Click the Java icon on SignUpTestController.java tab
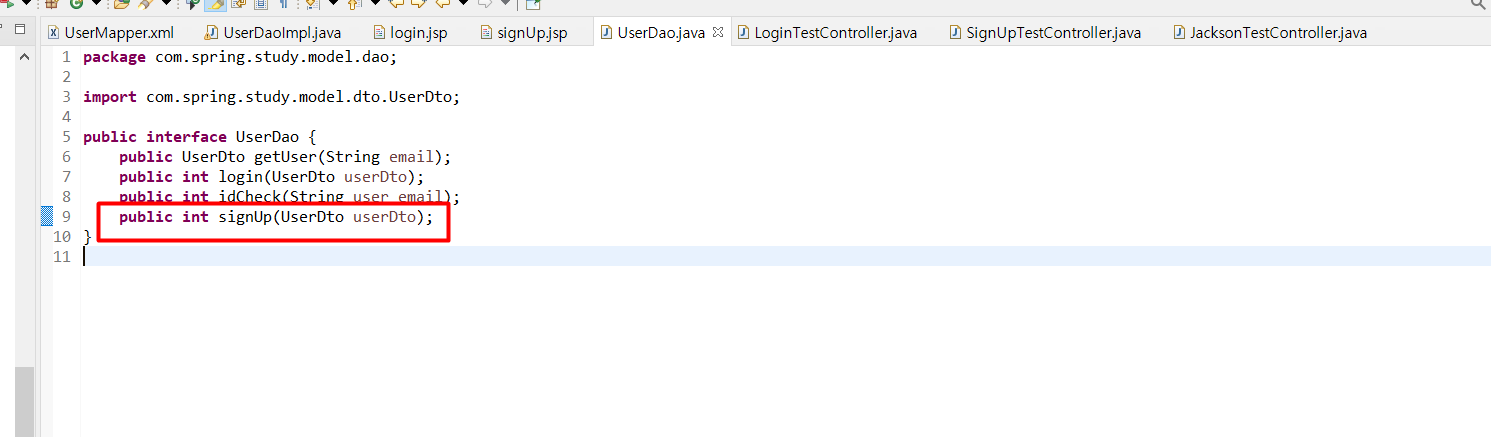Screen dimensions: 1491x437 (956, 33)
